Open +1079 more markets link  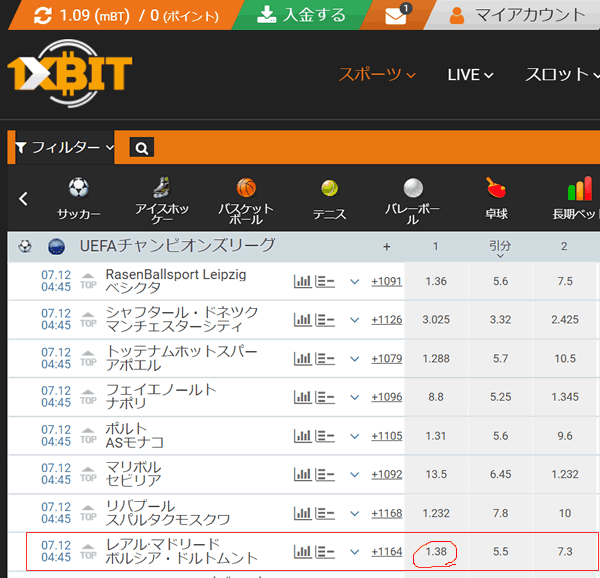[x=386, y=359]
